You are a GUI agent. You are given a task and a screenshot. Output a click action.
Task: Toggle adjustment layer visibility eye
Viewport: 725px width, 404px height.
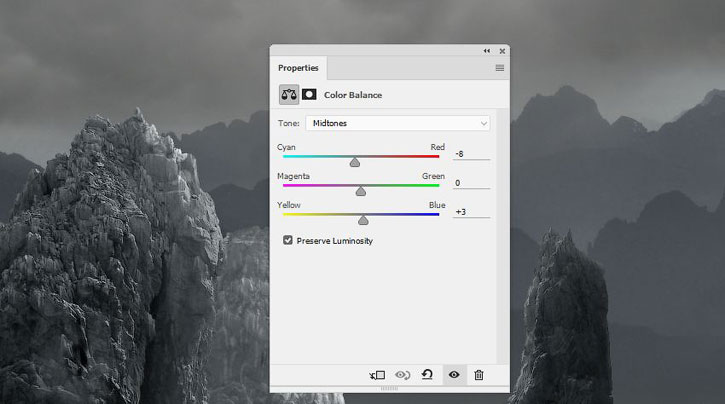[454, 374]
